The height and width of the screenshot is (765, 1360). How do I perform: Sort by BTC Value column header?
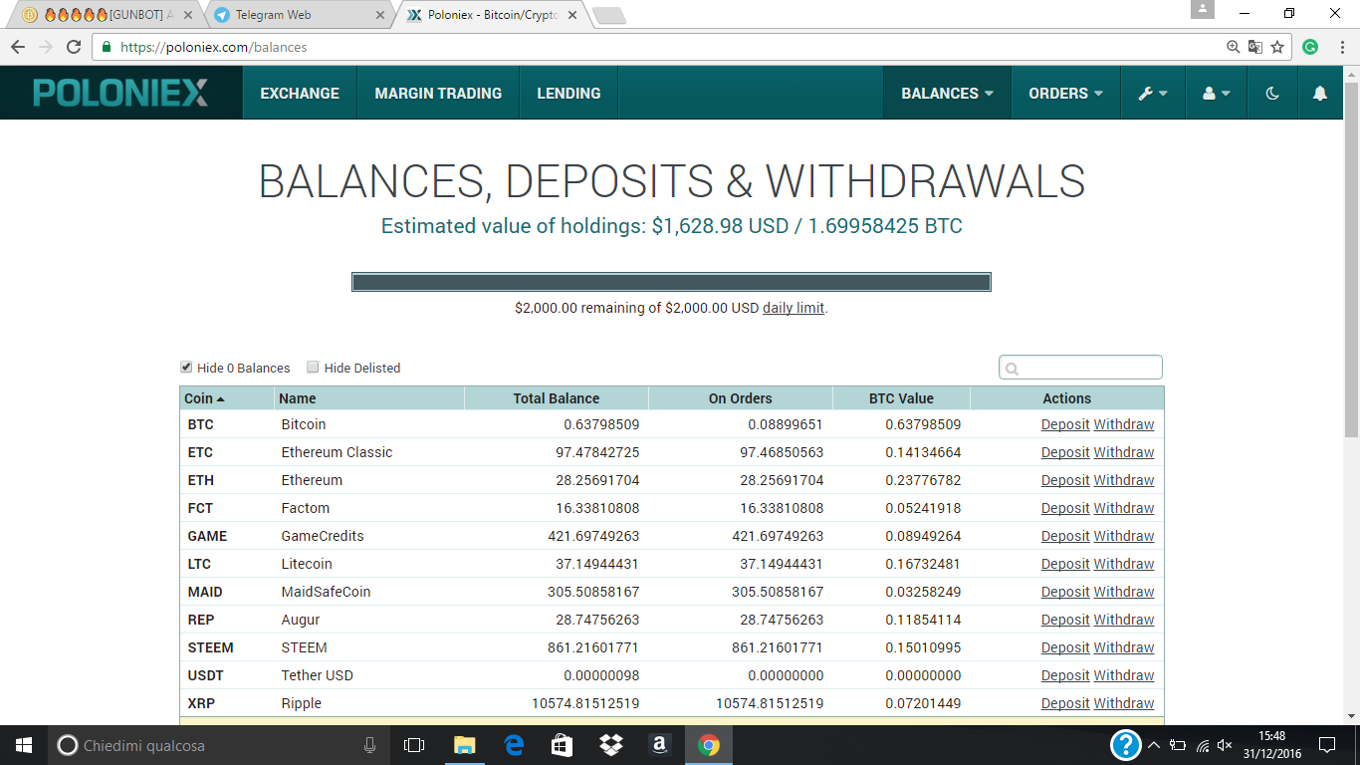point(901,398)
